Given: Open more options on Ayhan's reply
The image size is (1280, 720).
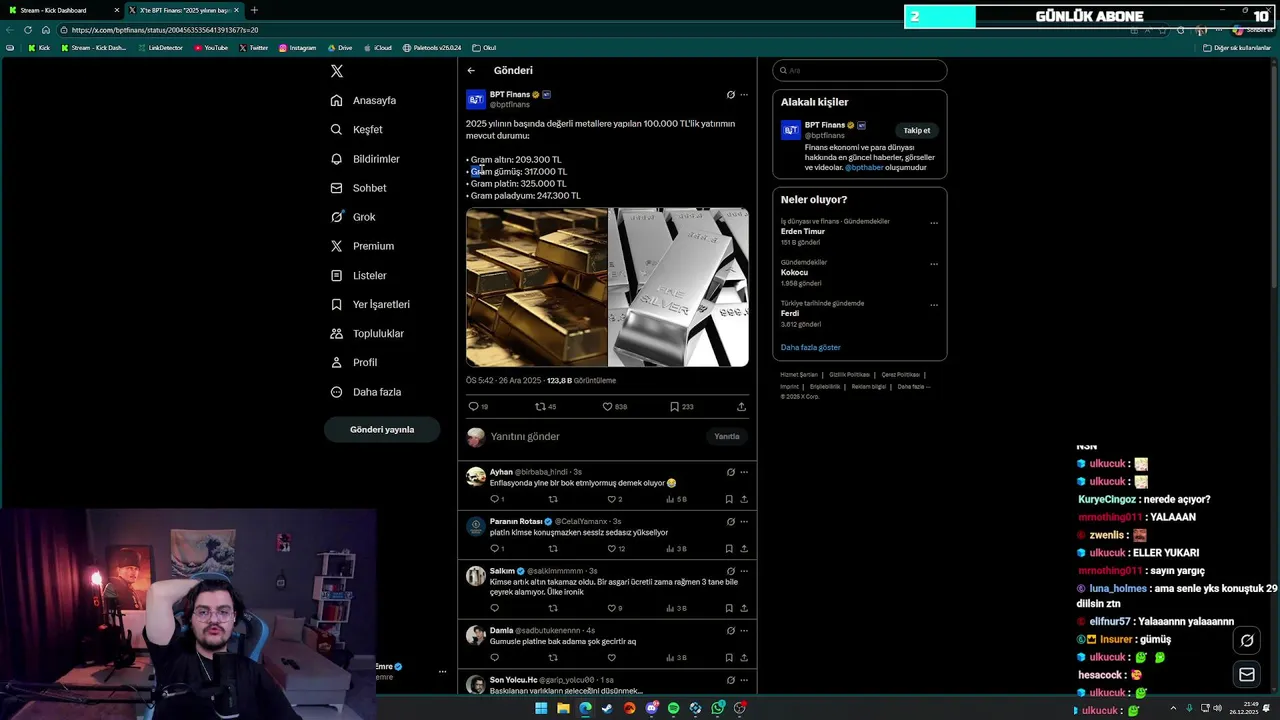Looking at the screenshot, I should click(x=744, y=472).
